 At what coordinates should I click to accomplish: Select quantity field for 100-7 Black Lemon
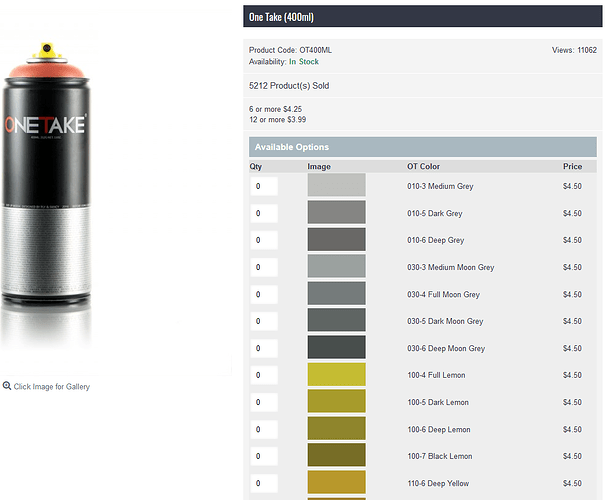264,456
